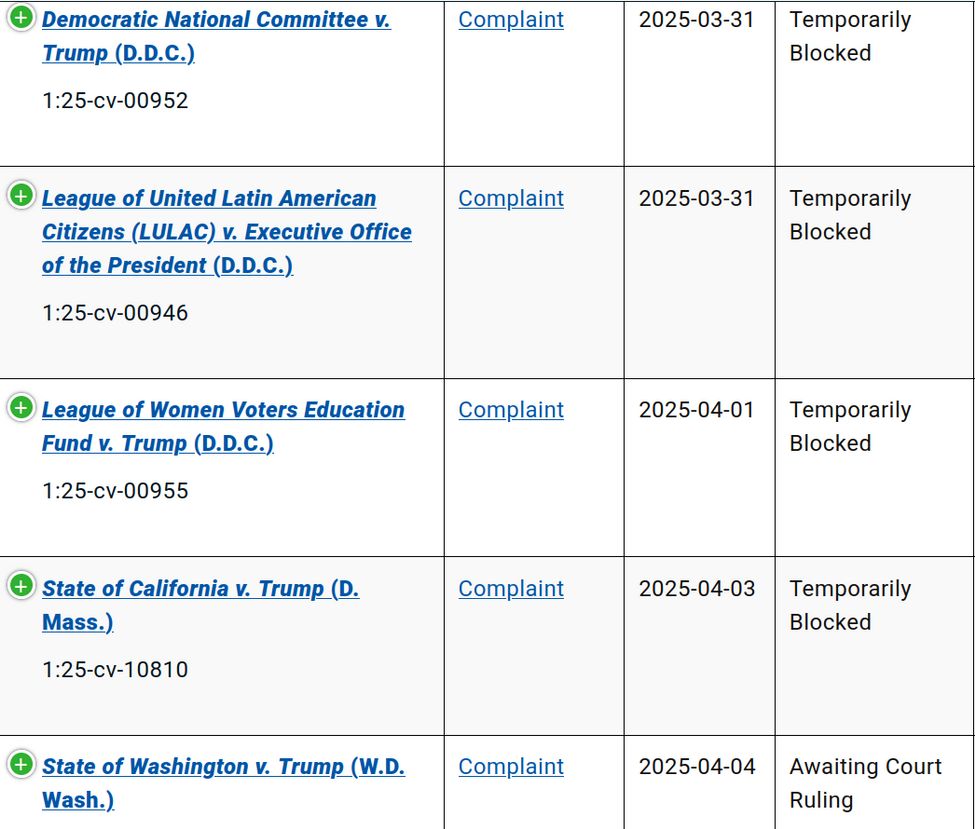Open Complaint for the LULAC case

511,199
